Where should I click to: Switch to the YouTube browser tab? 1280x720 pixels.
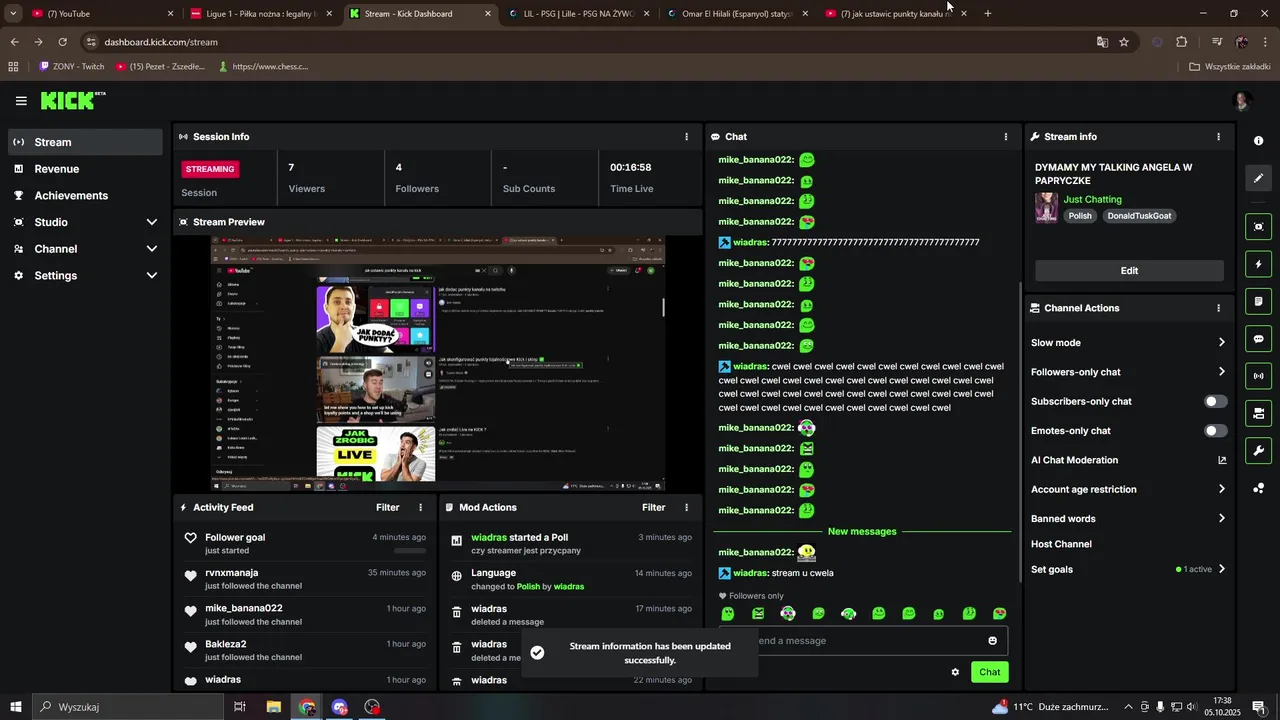tap(103, 14)
